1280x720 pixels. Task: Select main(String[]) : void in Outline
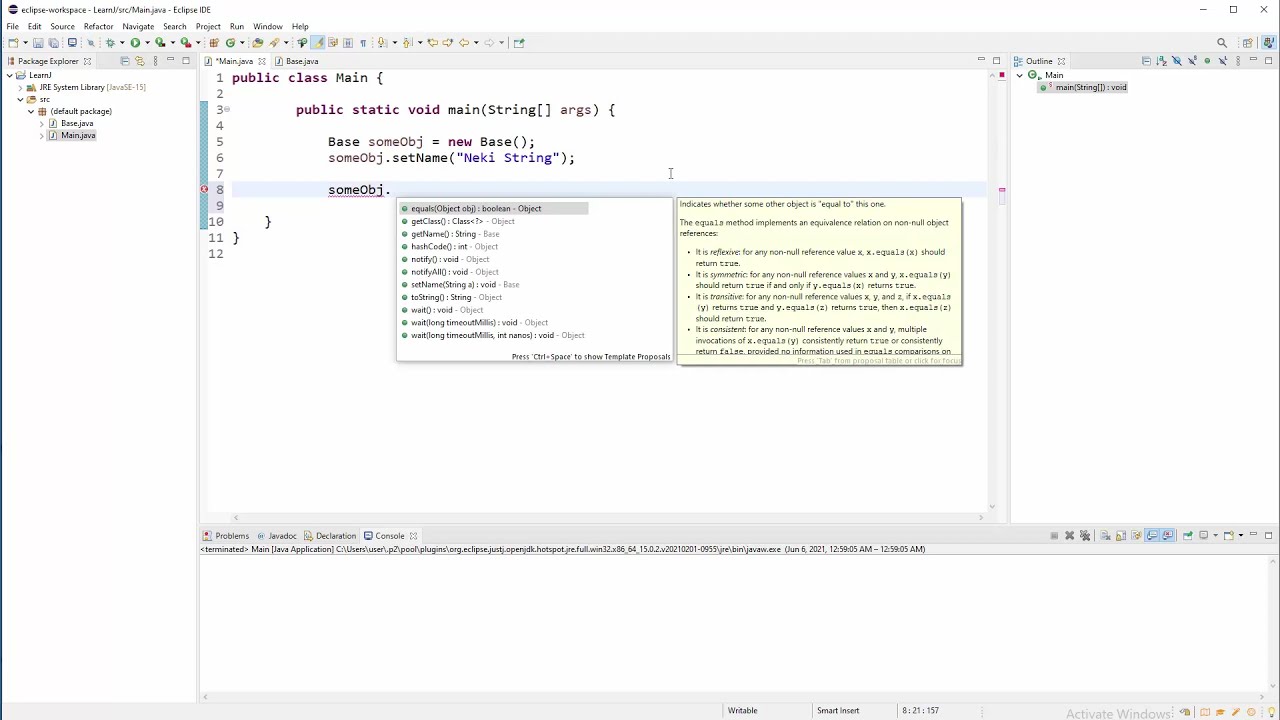coord(1084,88)
